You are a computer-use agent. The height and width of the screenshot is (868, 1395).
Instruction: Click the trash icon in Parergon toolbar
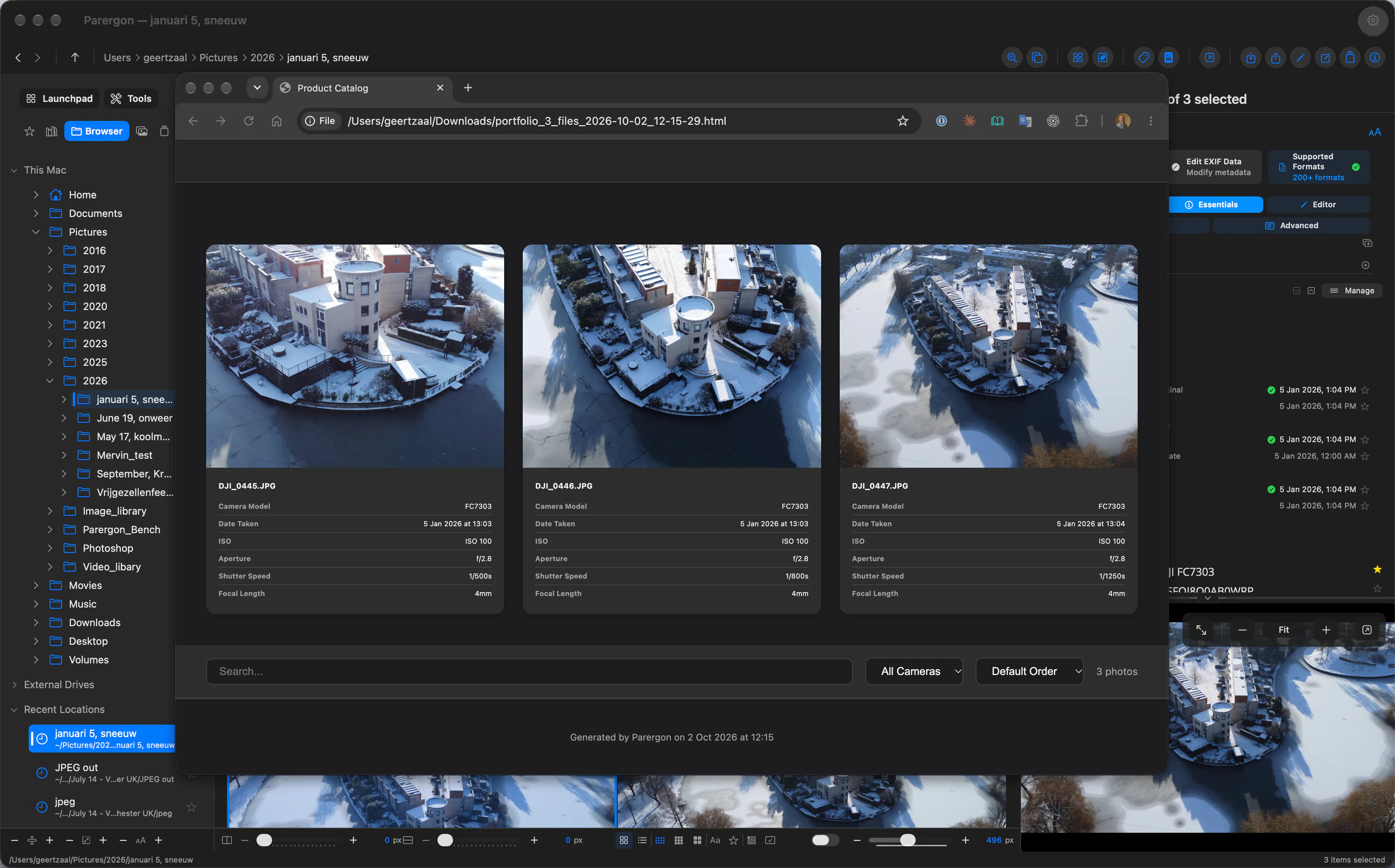[1350, 57]
